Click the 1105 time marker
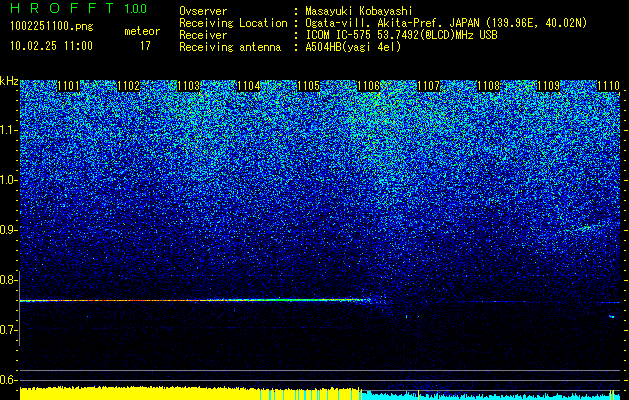 [308, 86]
